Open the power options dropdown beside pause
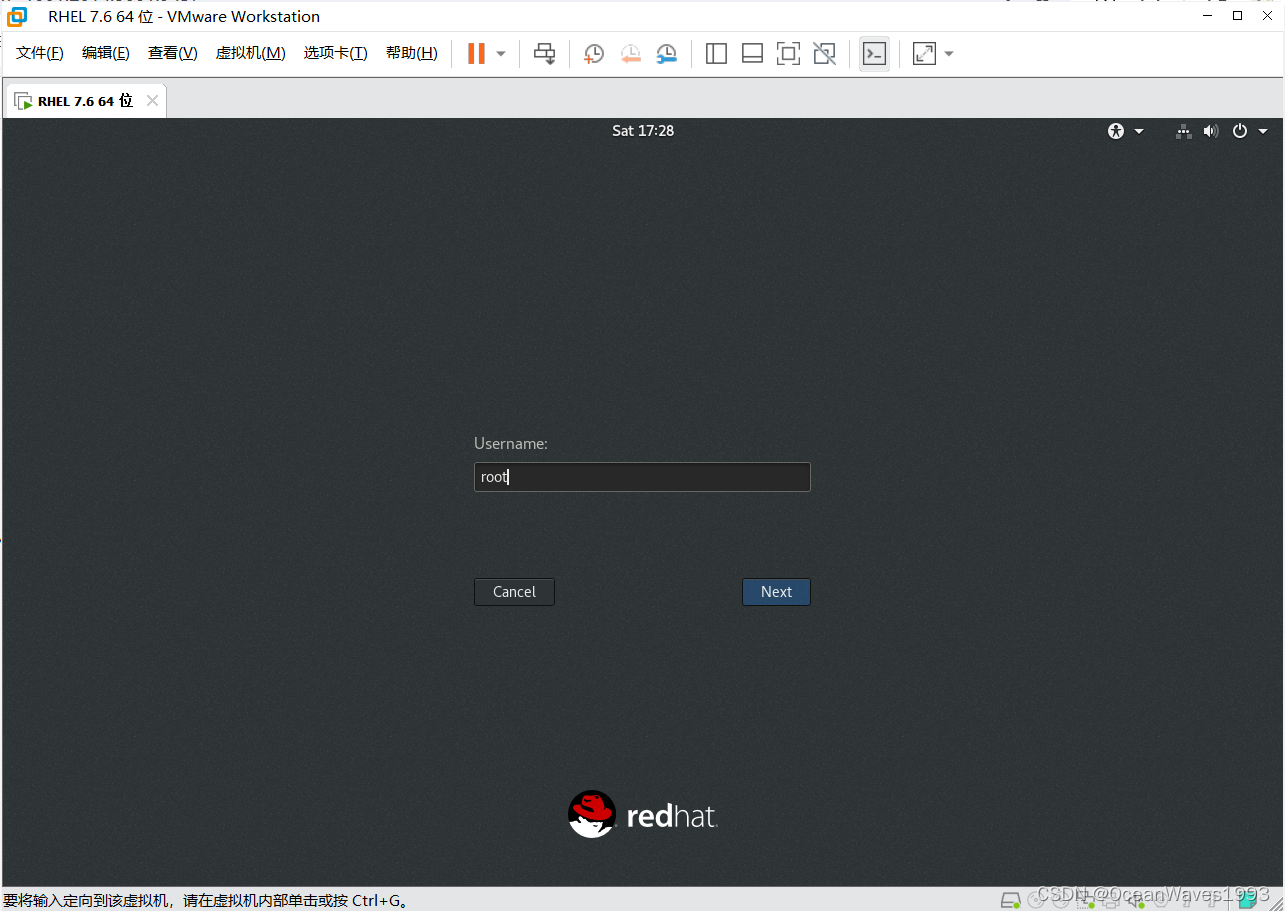Image resolution: width=1285 pixels, height=911 pixels. click(x=501, y=54)
